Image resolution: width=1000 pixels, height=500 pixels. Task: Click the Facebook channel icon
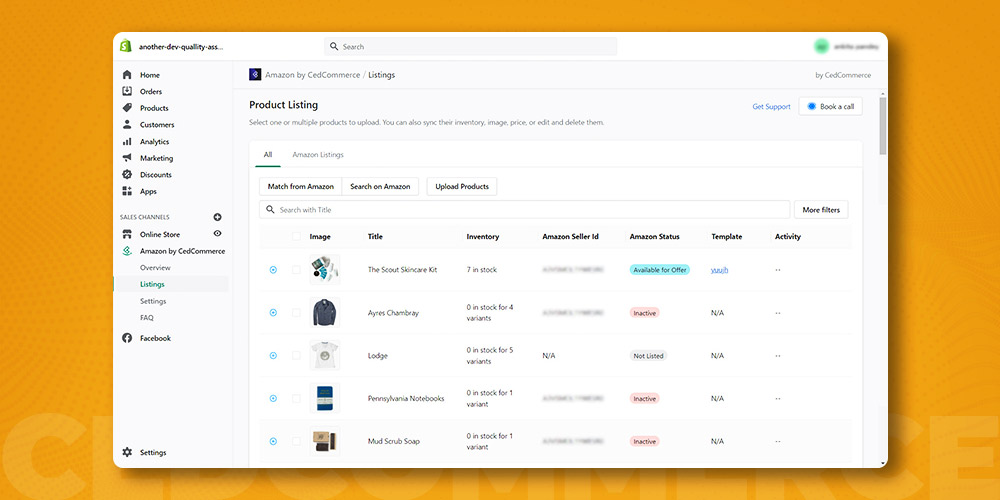point(127,338)
